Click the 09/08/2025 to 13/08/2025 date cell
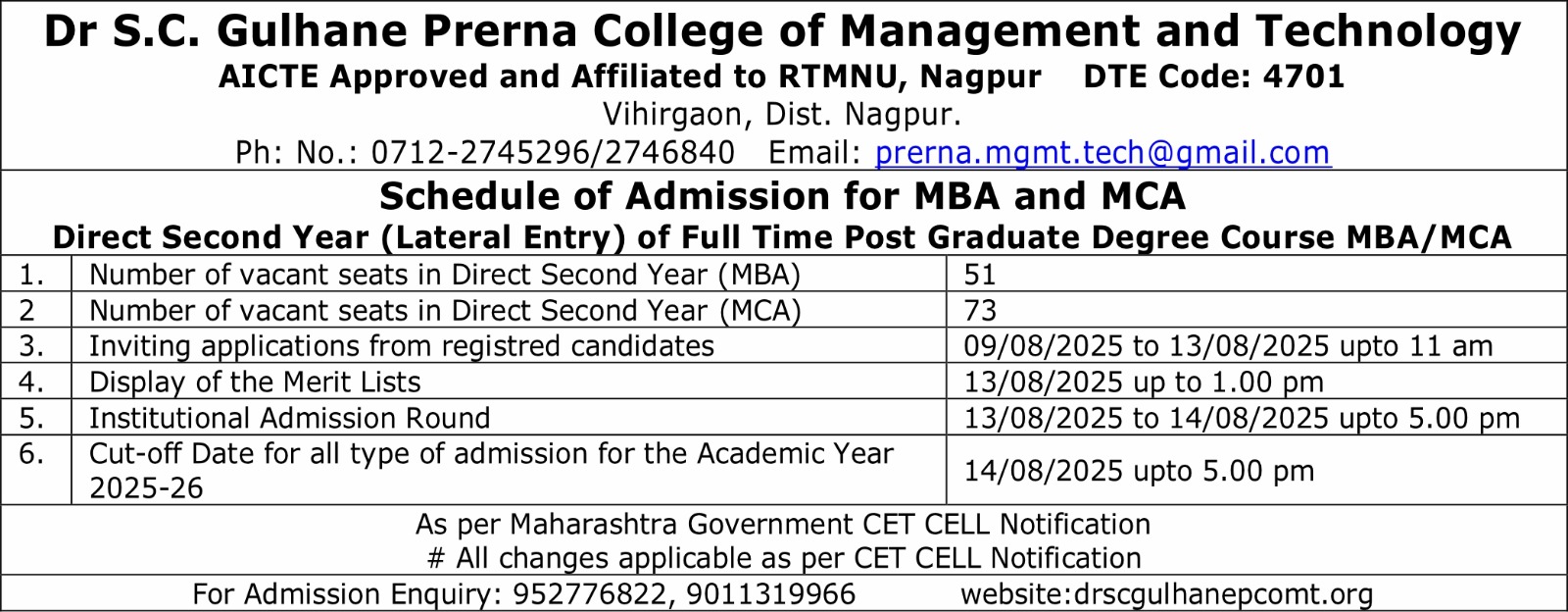1568x612 pixels. (x=1228, y=346)
